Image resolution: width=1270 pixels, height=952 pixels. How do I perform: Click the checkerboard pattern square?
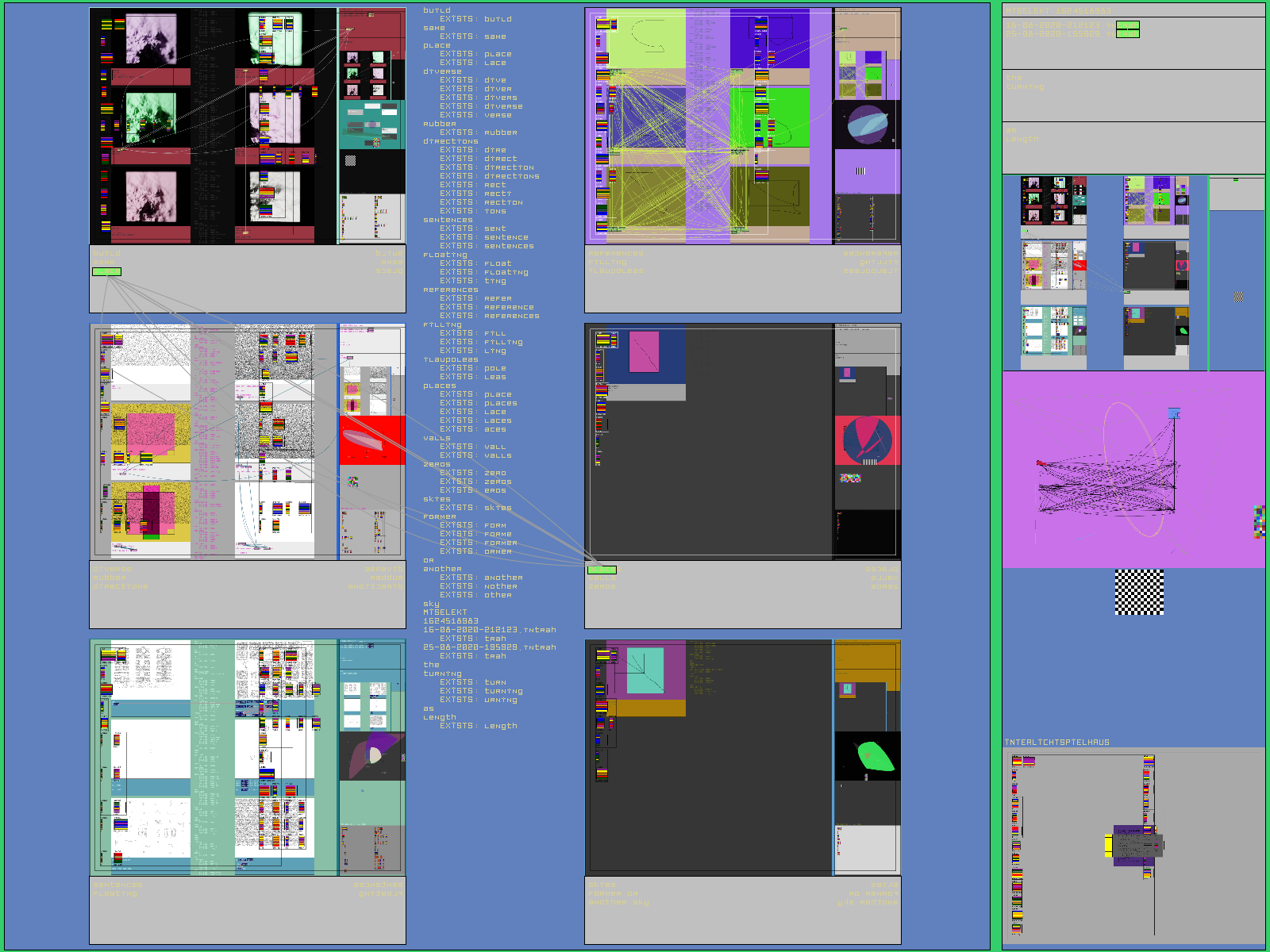pyautogui.click(x=1139, y=592)
